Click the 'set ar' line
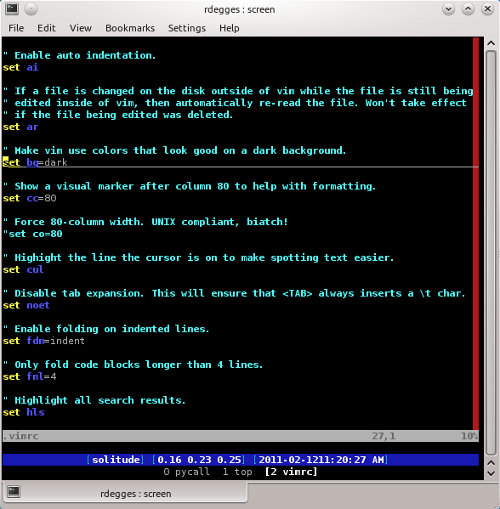This screenshot has height=509, width=500. tap(21, 127)
